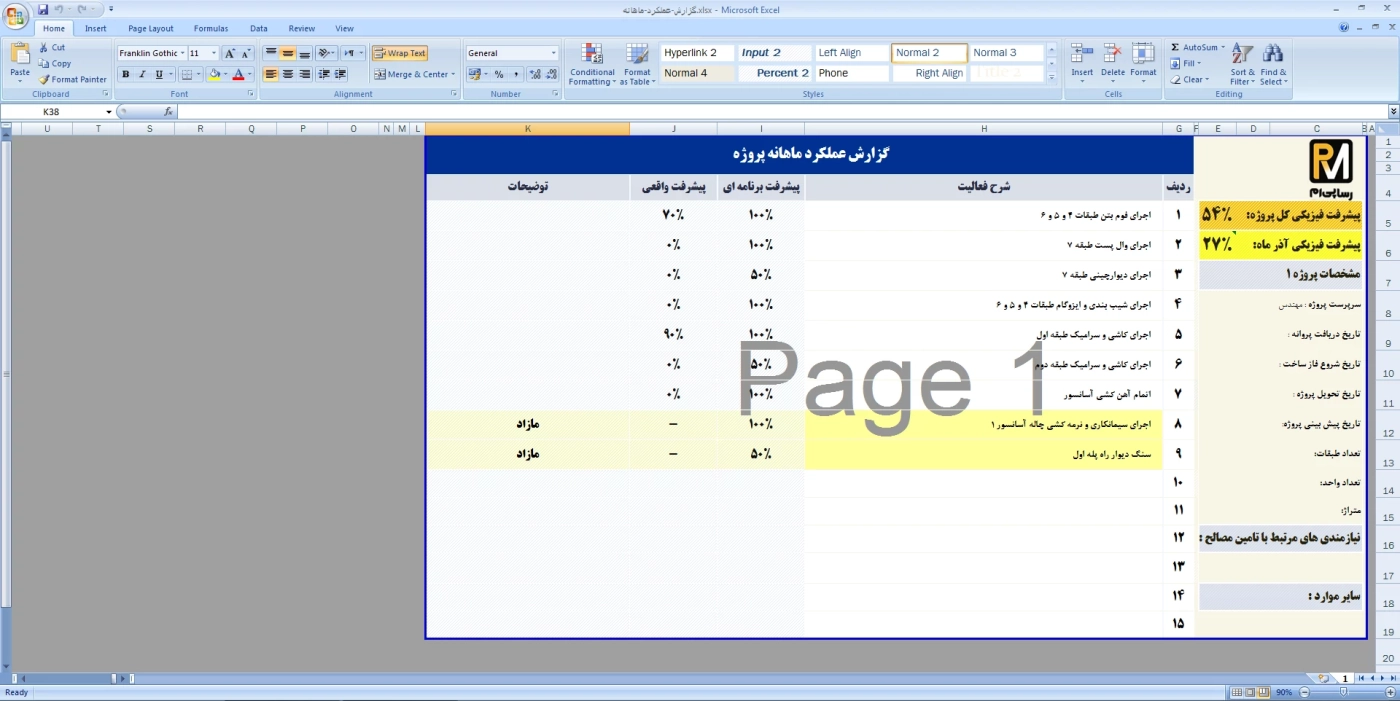Click the Undo arrow icon
Viewport: 1400px width, 701px height.
point(59,9)
